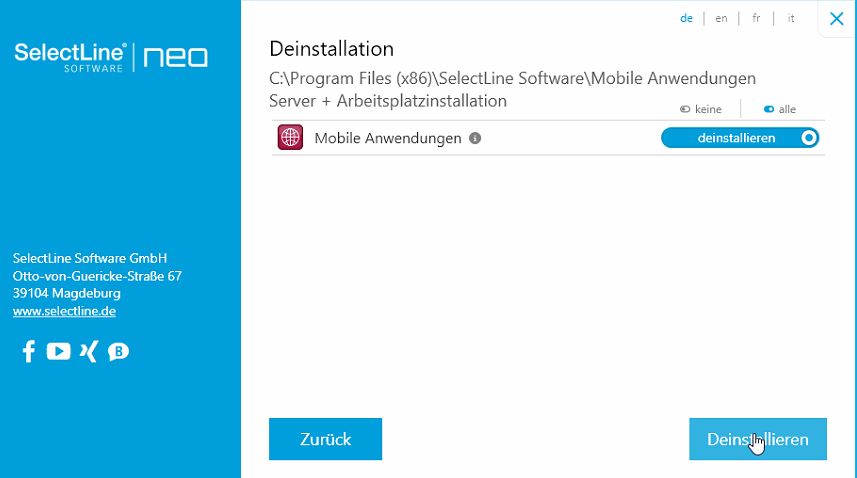Open the blog speech-bubble icon
This screenshot has height=478, width=857.
tap(118, 352)
